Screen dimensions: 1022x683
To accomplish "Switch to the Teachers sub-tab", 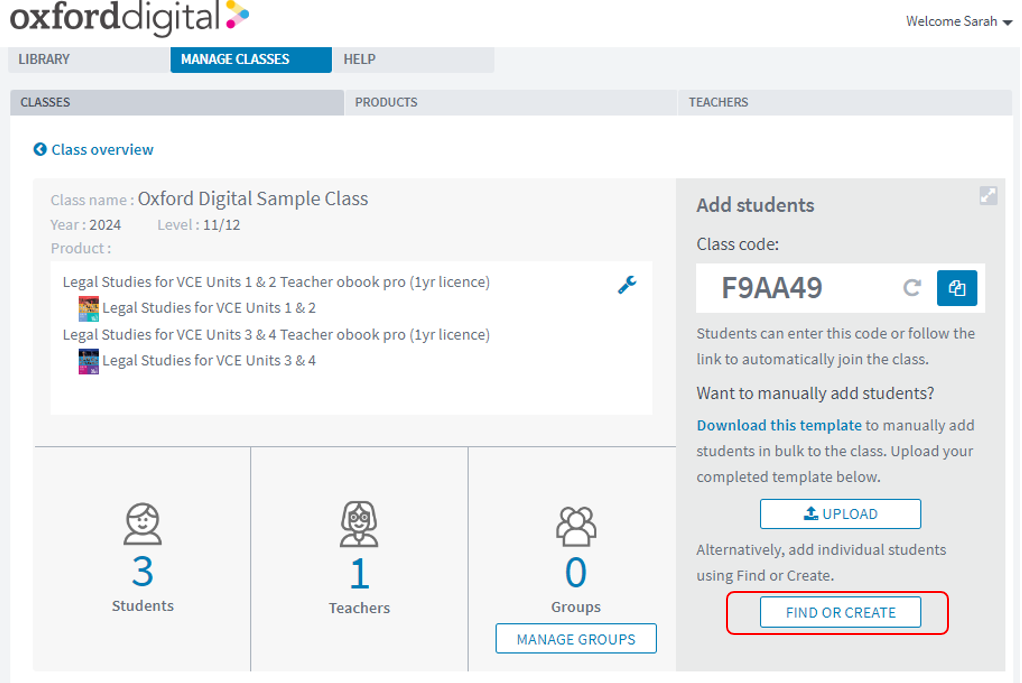I will click(845, 102).
